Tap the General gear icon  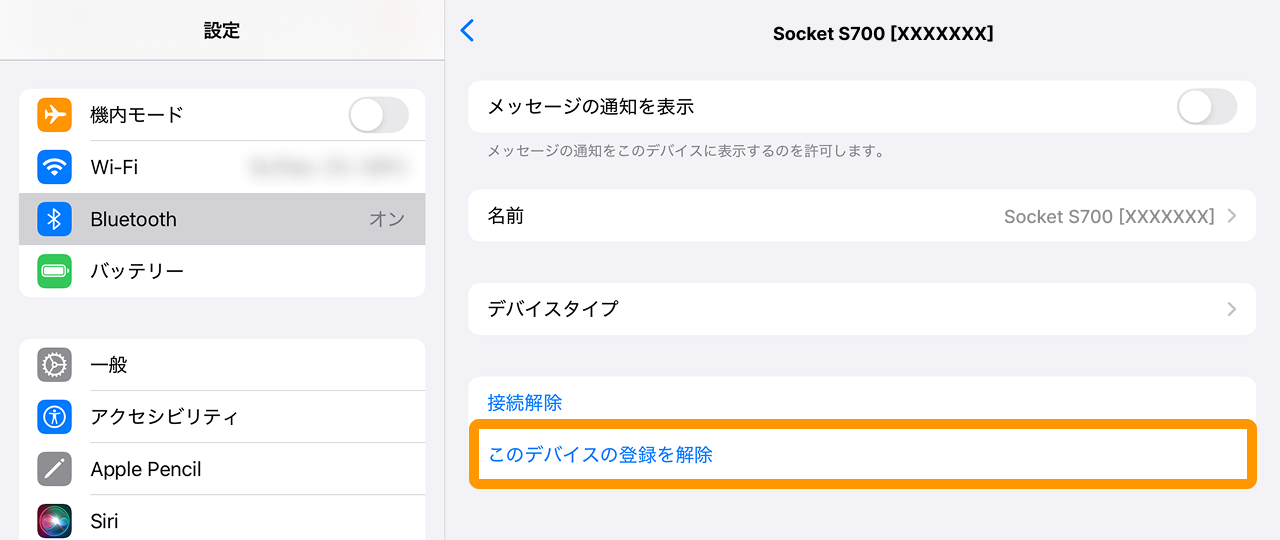[x=55, y=365]
